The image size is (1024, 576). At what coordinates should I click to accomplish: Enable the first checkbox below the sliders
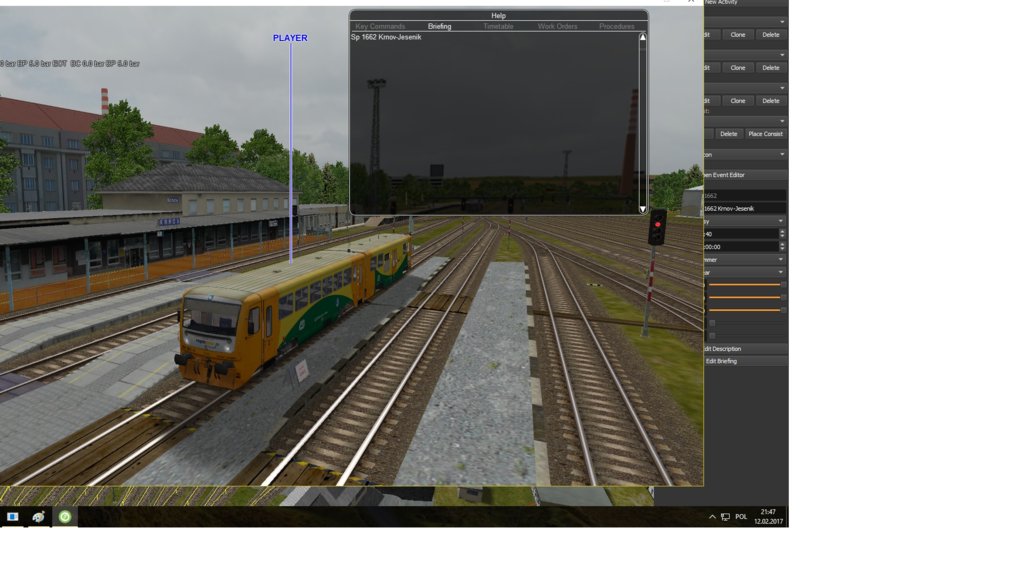(x=712, y=323)
